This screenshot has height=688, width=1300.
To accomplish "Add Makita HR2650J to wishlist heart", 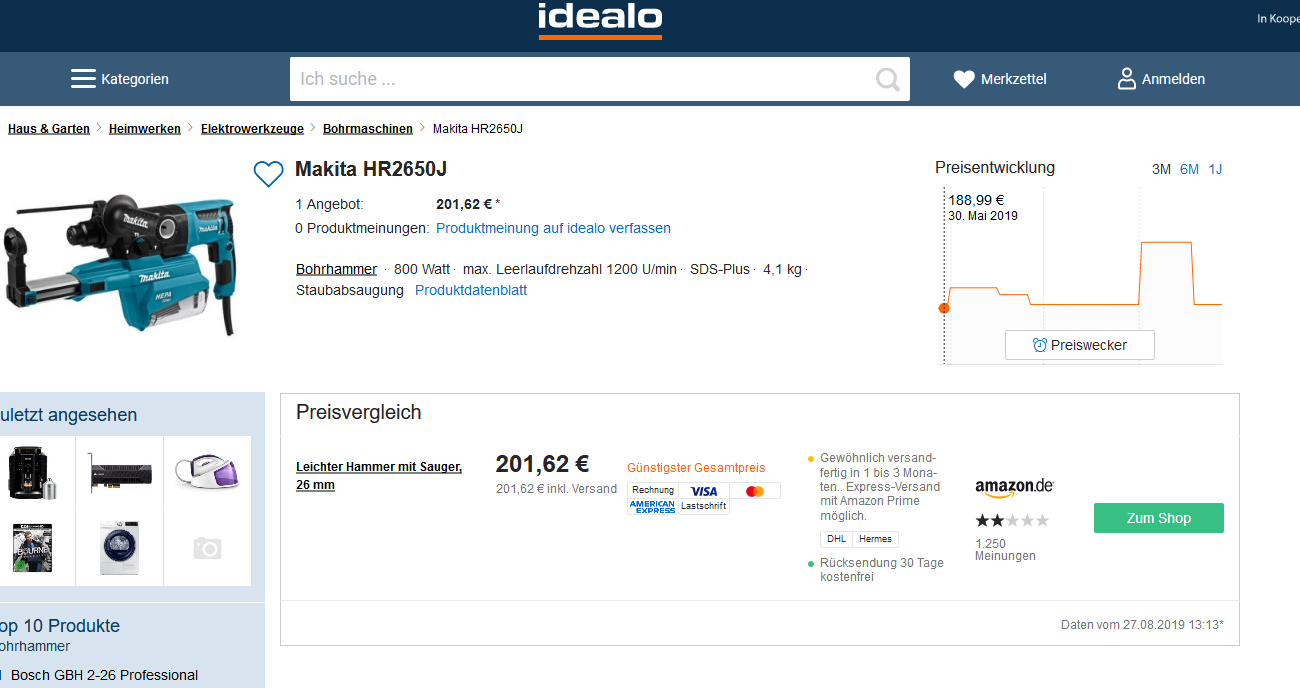I will [268, 174].
